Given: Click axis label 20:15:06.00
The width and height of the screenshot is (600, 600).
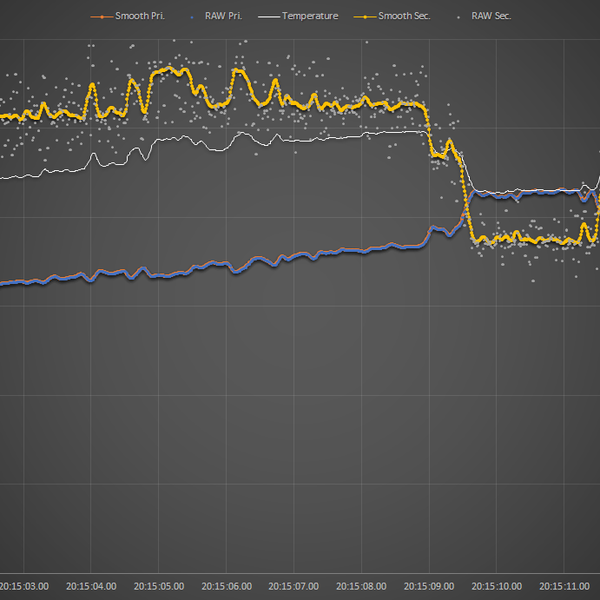Looking at the screenshot, I should point(227,586).
